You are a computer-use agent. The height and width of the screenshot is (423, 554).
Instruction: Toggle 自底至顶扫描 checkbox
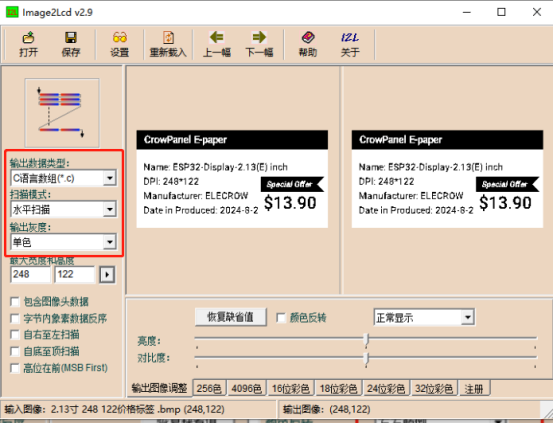[15, 351]
